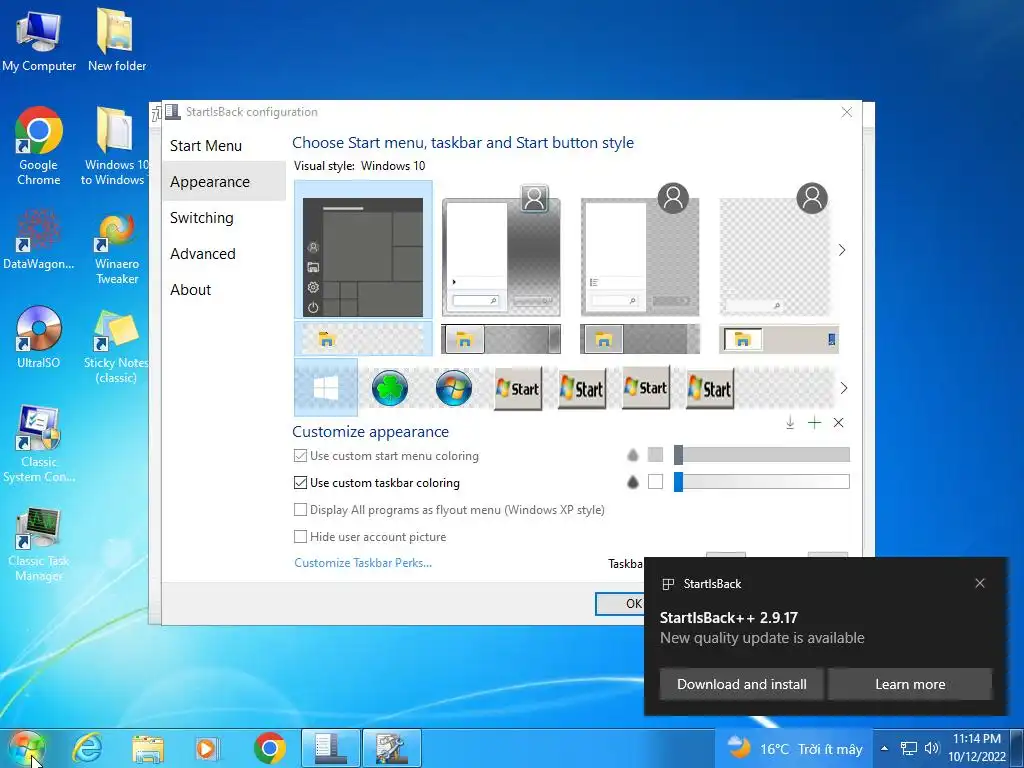Dismiss the StartIsBack update notification
1024x768 pixels.
tap(980, 583)
